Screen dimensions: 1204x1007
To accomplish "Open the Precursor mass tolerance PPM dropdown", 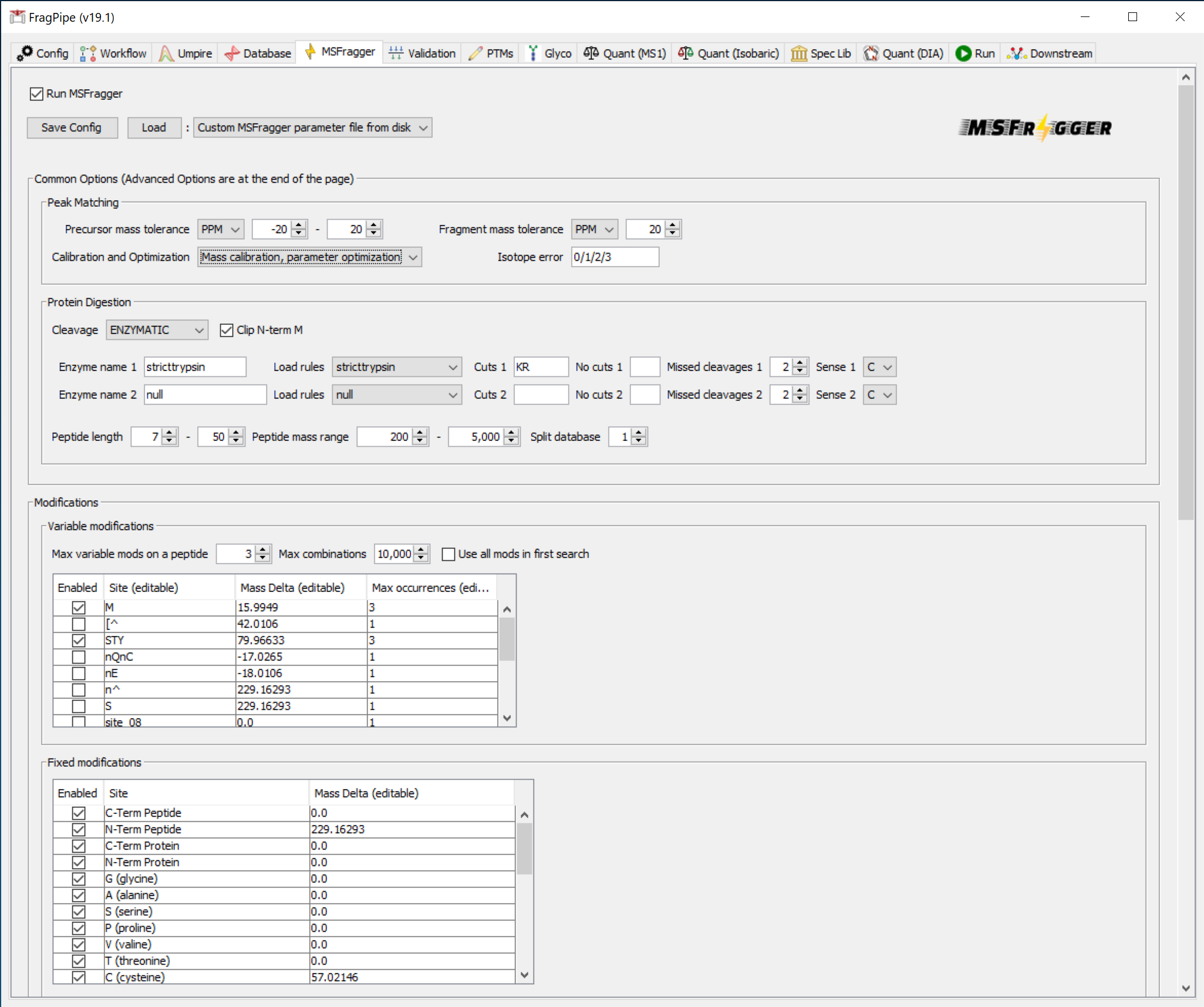I will pos(220,230).
